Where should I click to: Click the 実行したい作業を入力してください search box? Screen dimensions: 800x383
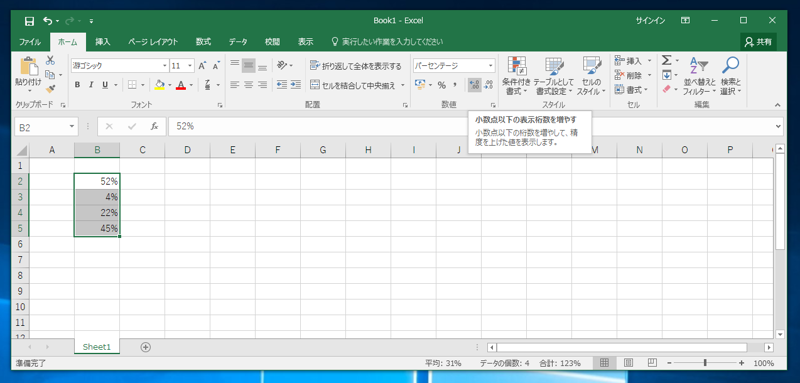[x=387, y=42]
